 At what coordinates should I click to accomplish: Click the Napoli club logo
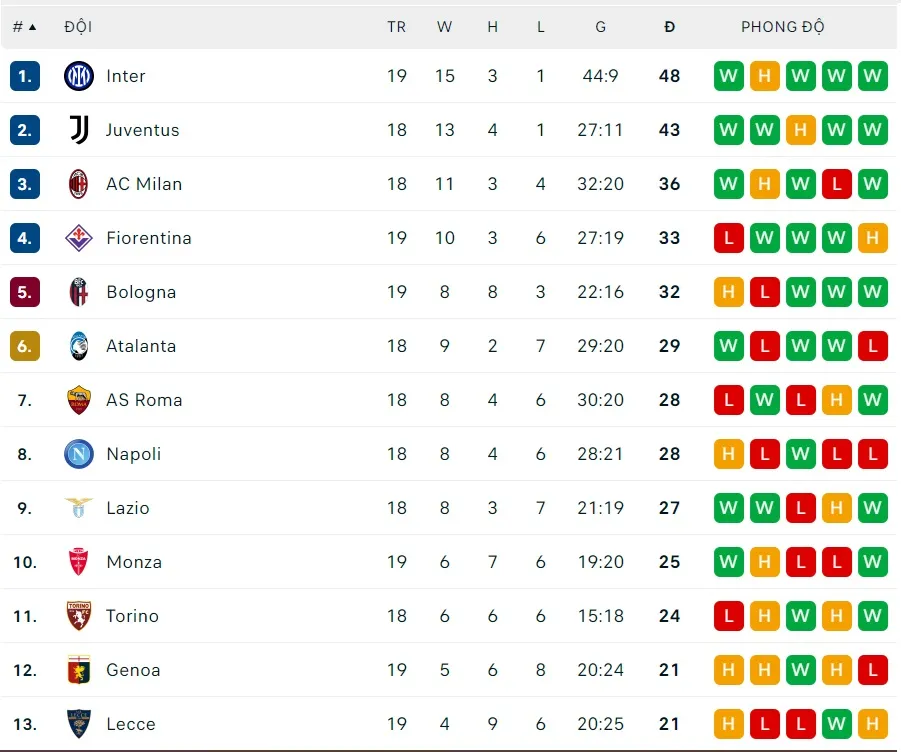tap(79, 454)
